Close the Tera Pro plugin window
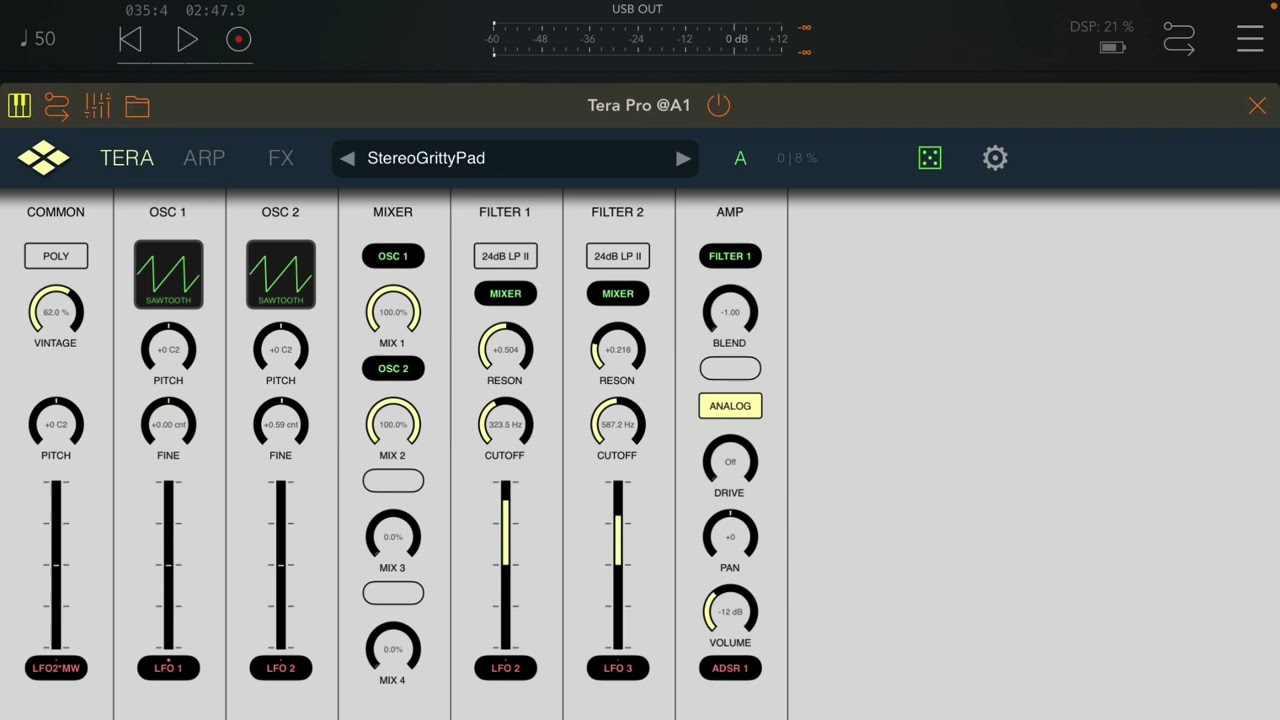 tap(1257, 106)
